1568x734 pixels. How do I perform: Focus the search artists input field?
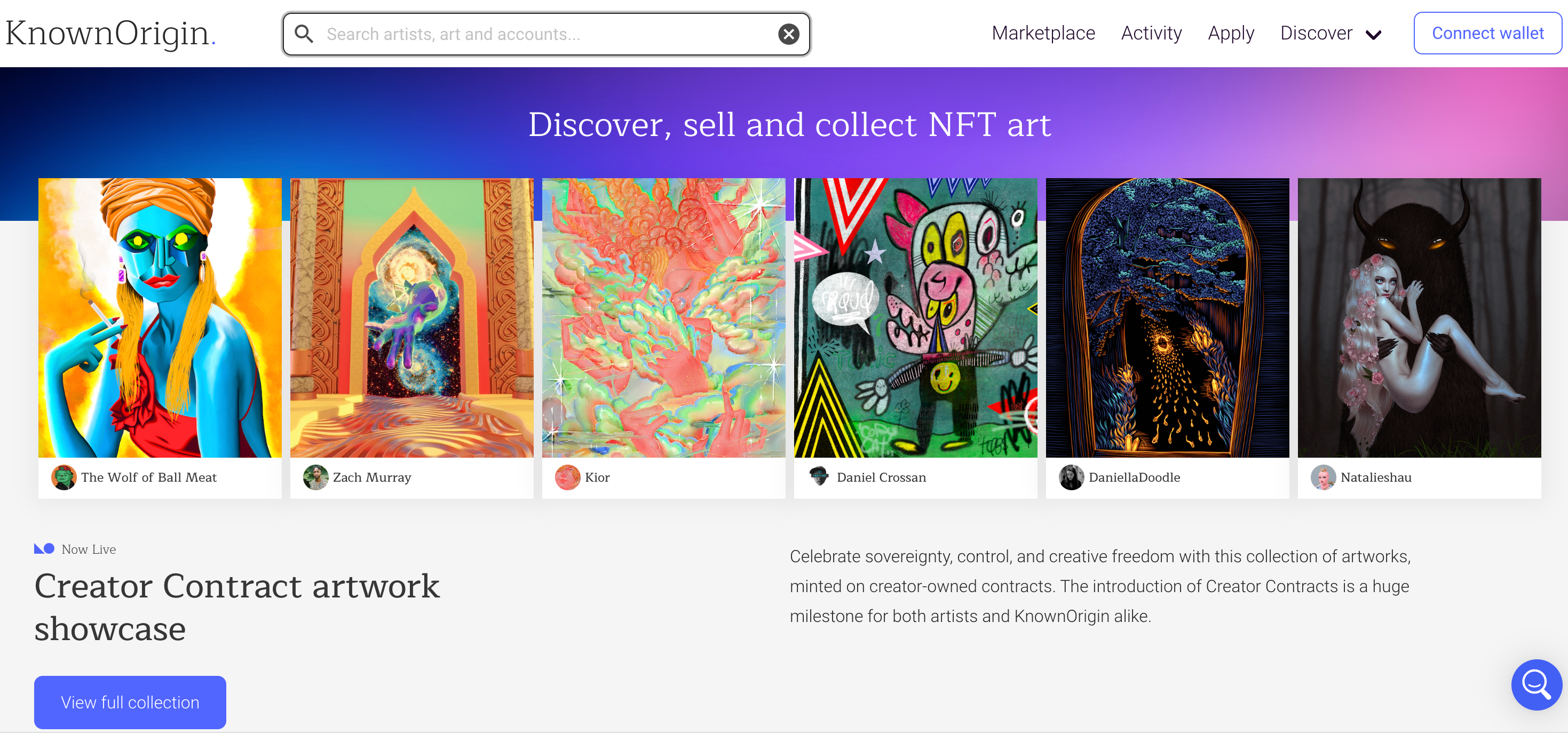click(x=546, y=34)
